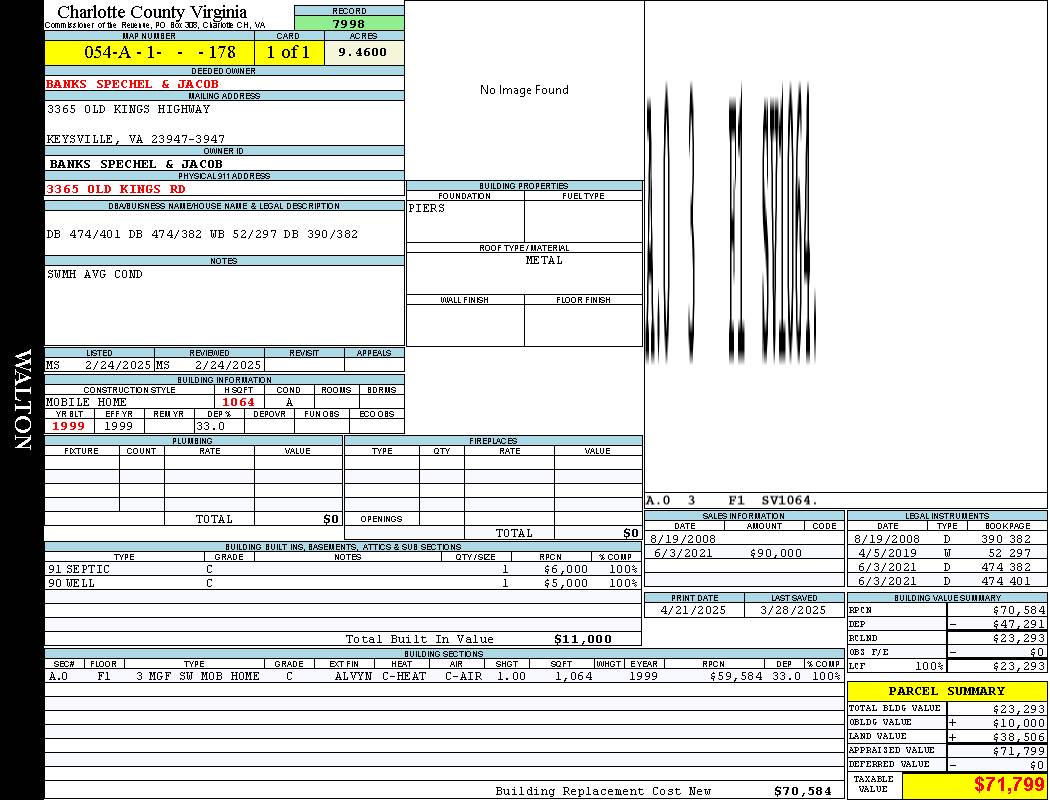Select mailing address 3365 Old Kings Highway
Viewport: 1050px width, 800px height.
tap(129, 109)
